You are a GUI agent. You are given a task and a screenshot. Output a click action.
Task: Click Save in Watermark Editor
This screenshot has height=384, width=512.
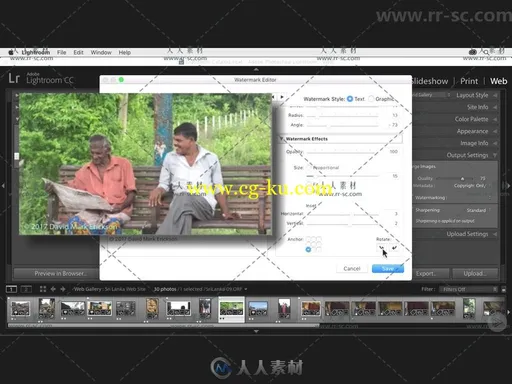click(388, 268)
